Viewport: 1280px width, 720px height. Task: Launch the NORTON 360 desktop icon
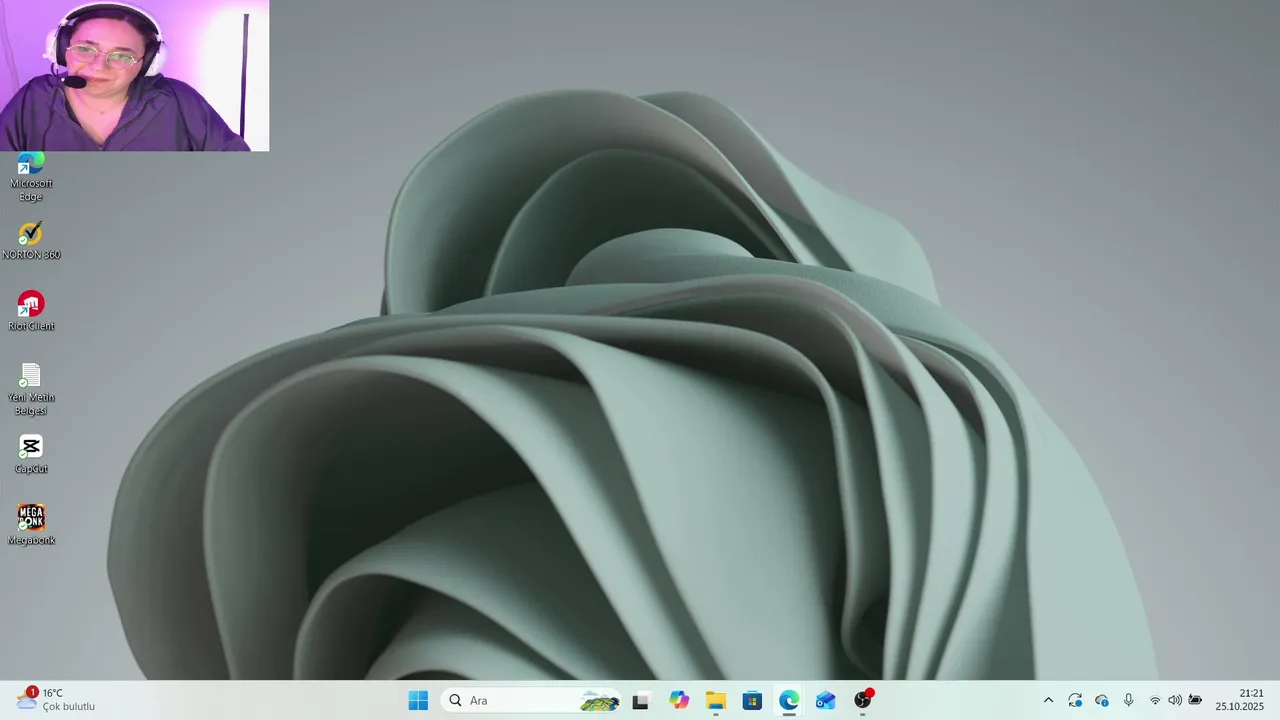[x=31, y=241]
